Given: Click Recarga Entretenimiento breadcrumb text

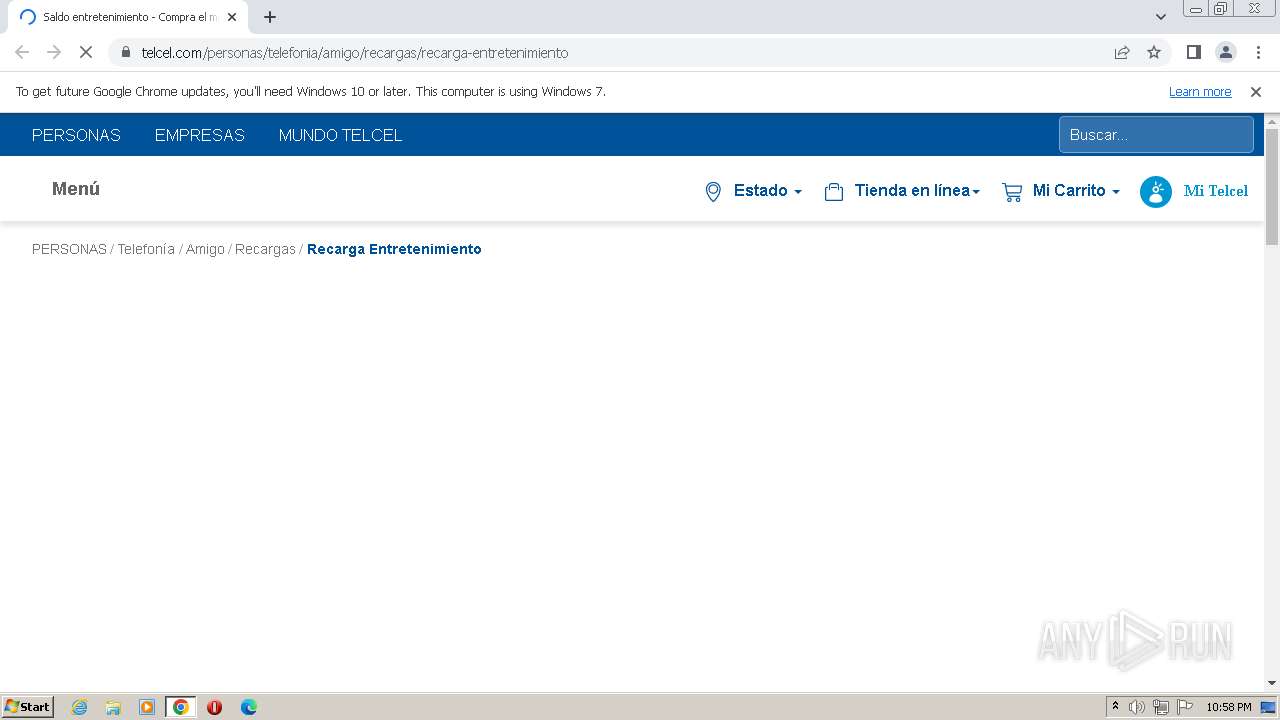Looking at the screenshot, I should pyautogui.click(x=394, y=249).
